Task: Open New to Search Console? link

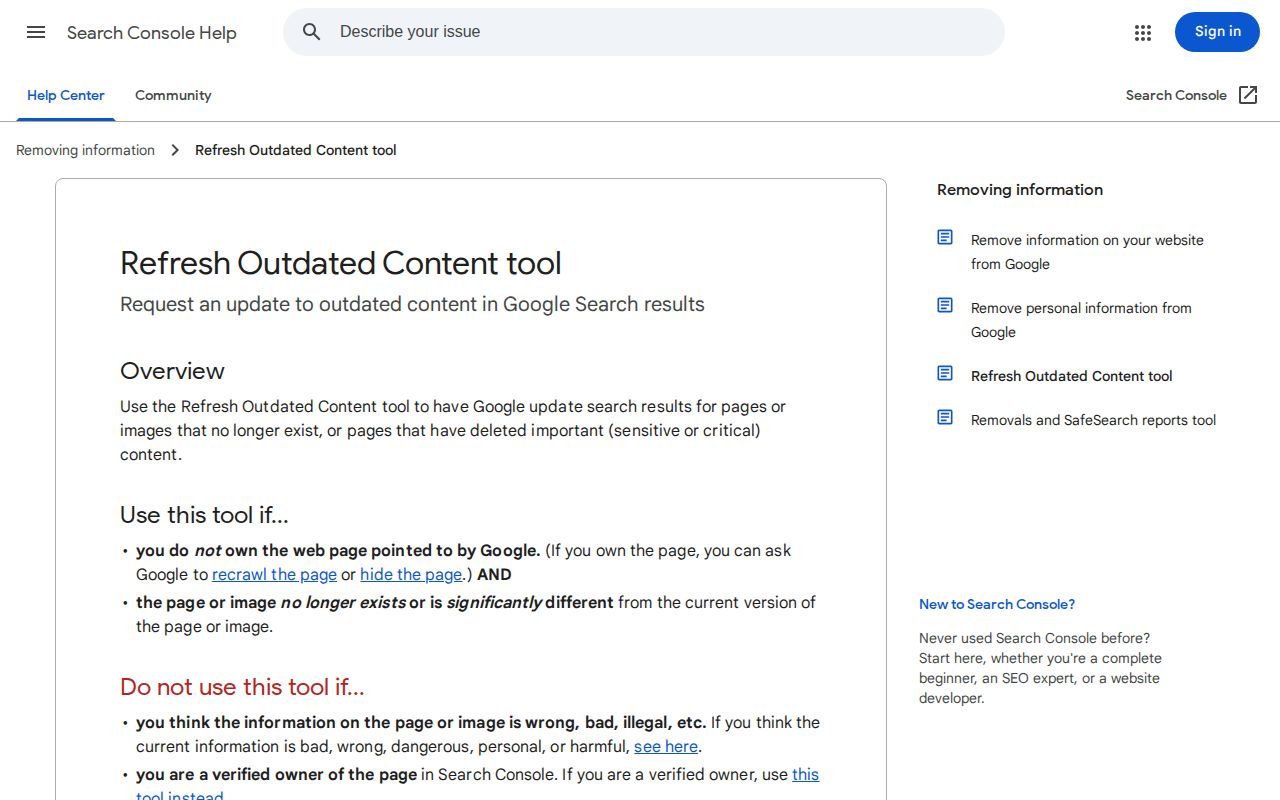Action: coord(997,604)
